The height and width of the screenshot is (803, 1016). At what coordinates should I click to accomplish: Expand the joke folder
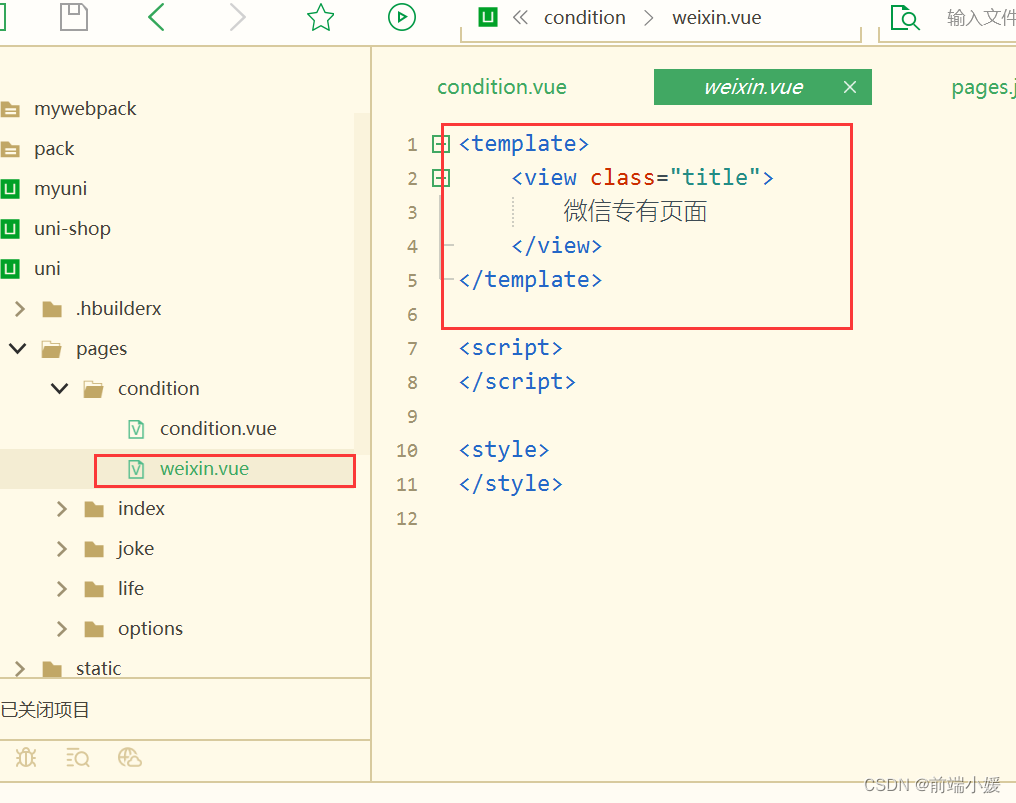click(62, 549)
